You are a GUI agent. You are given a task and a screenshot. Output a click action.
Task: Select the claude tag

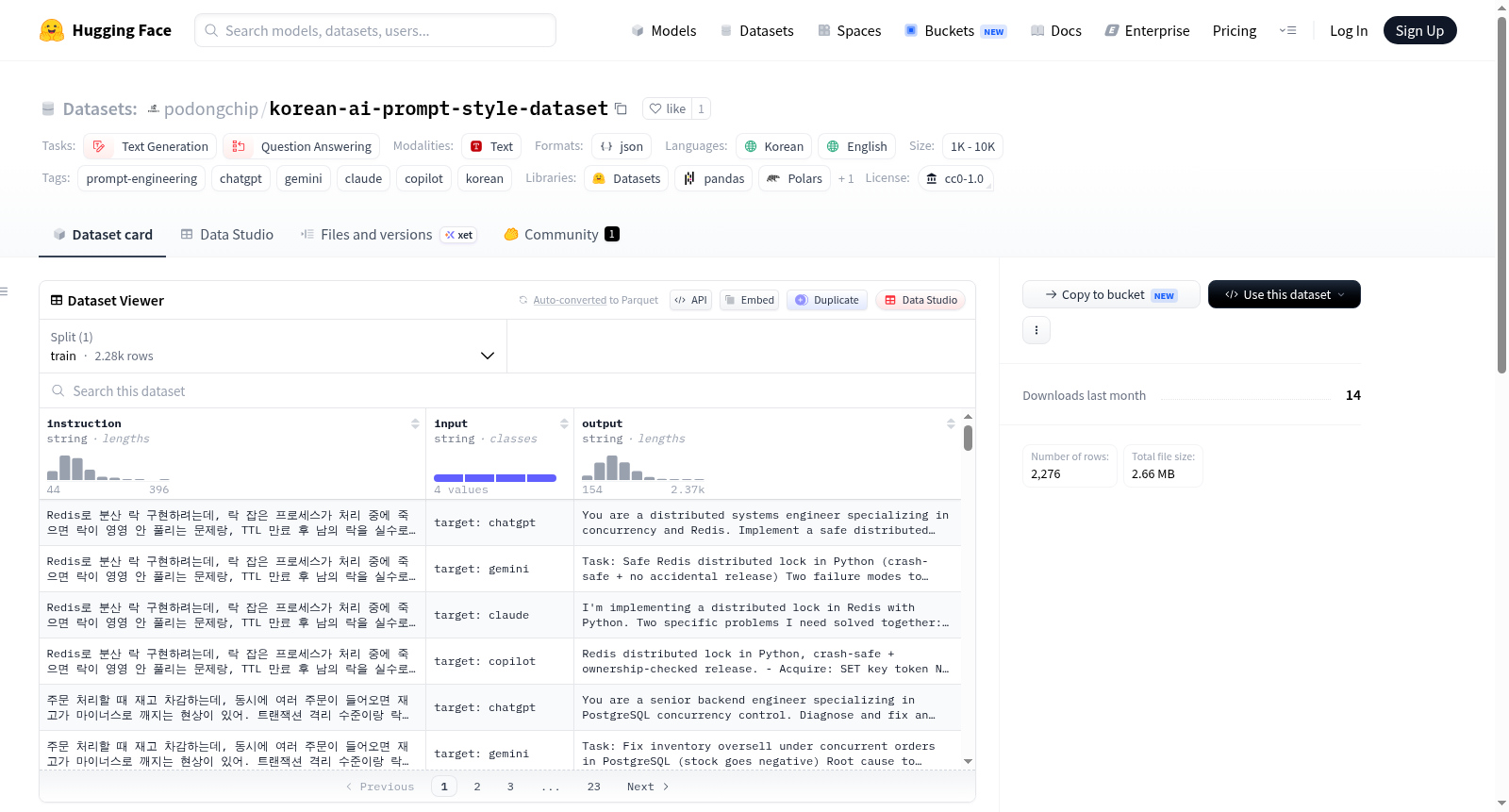click(363, 178)
